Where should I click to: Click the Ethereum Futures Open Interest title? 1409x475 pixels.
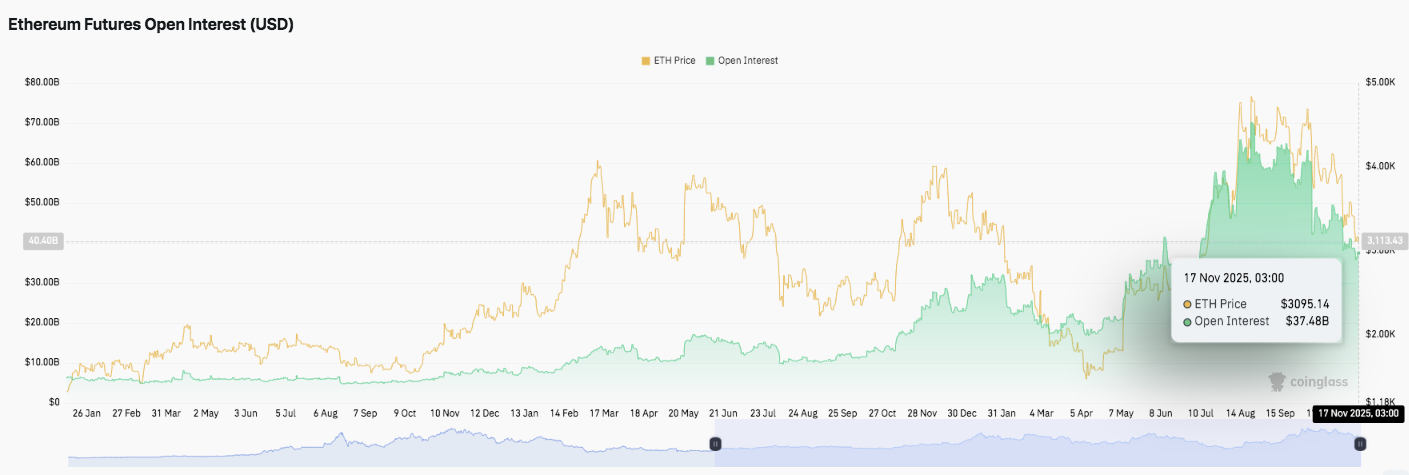(x=151, y=25)
